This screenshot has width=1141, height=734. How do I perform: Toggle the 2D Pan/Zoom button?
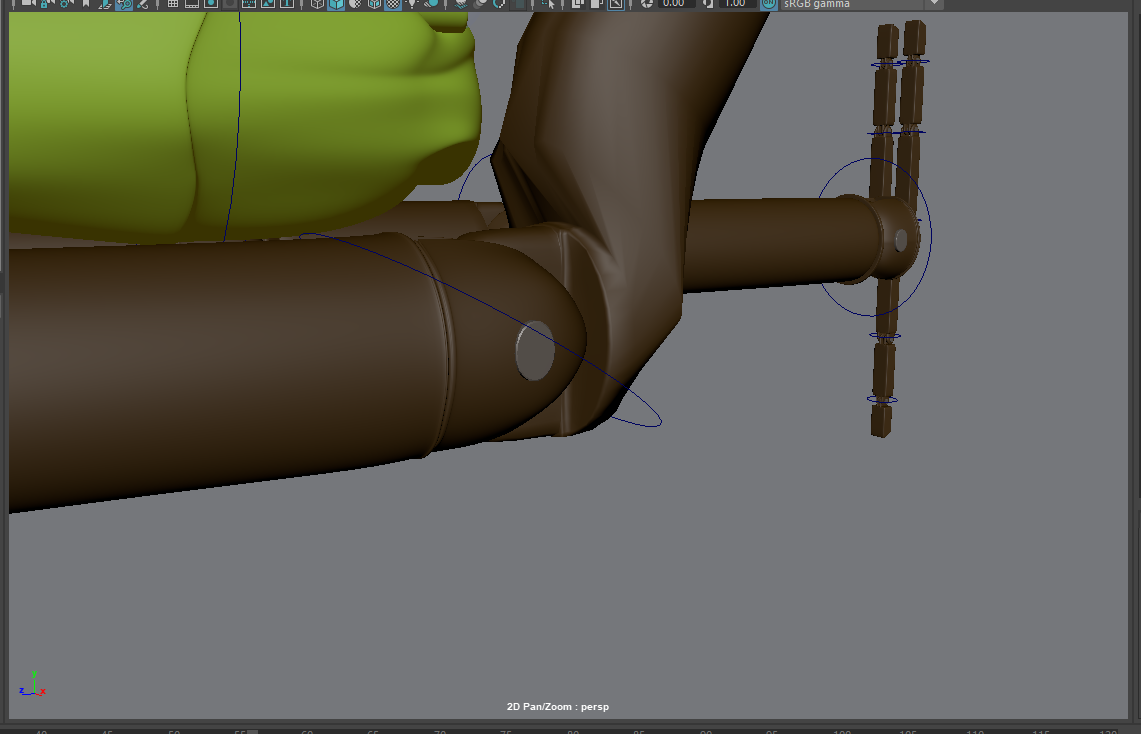pos(124,4)
